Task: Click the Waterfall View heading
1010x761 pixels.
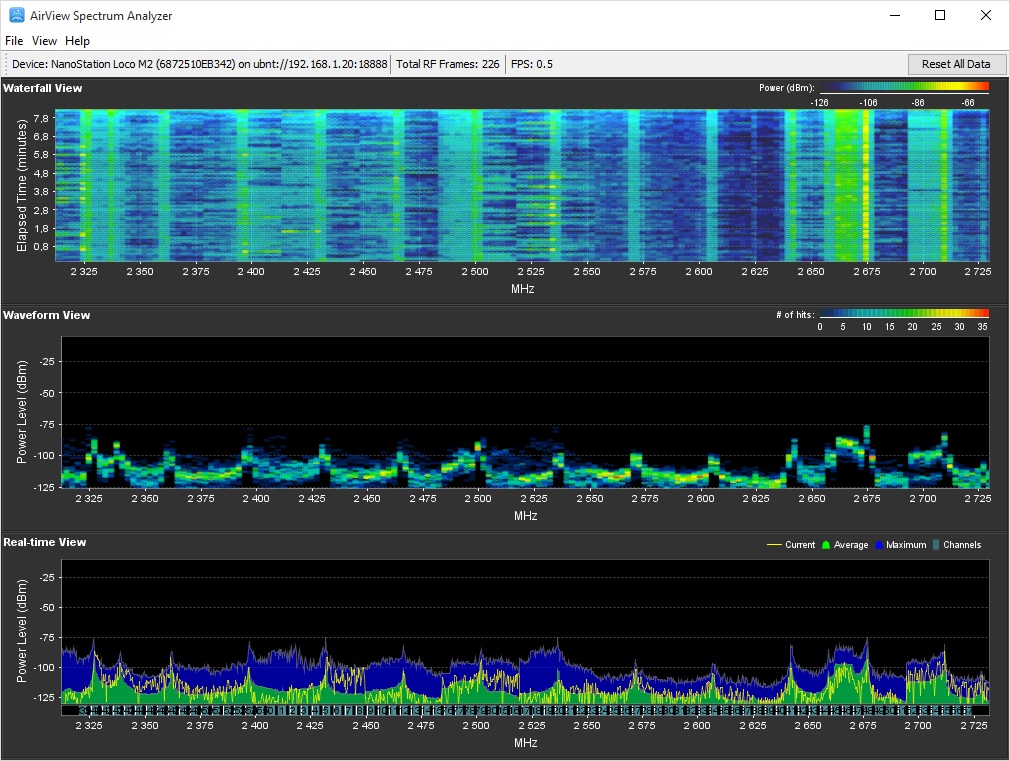Action: click(x=43, y=88)
